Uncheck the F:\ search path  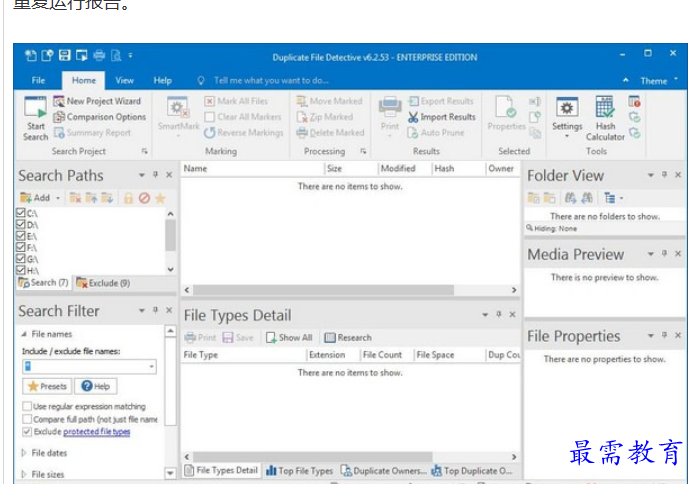(x=20, y=247)
